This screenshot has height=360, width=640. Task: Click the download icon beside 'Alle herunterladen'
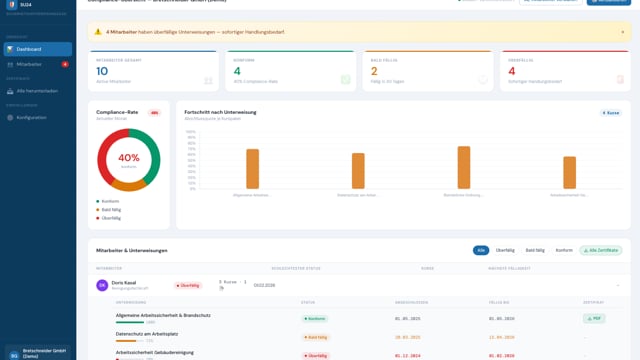[x=10, y=91]
